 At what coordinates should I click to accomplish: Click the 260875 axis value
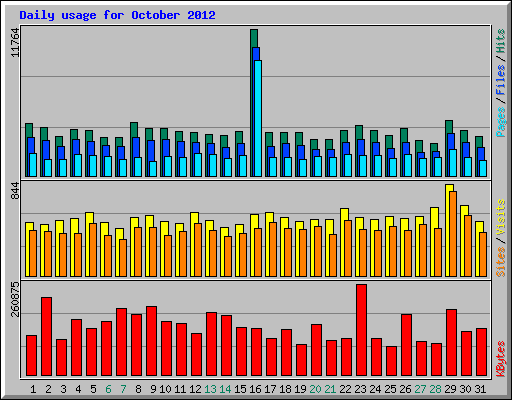pyautogui.click(x=15, y=299)
